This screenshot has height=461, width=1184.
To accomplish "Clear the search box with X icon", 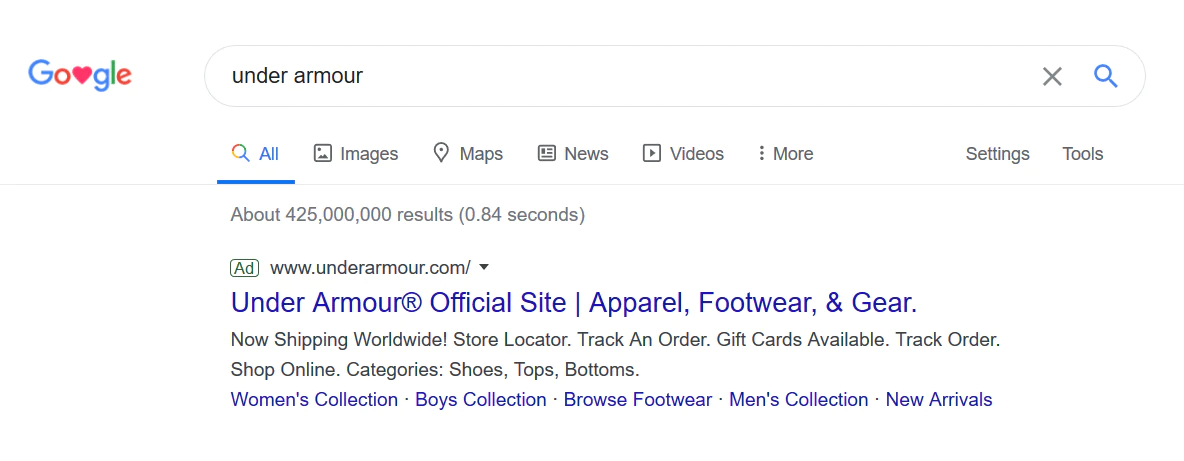I will point(1052,76).
